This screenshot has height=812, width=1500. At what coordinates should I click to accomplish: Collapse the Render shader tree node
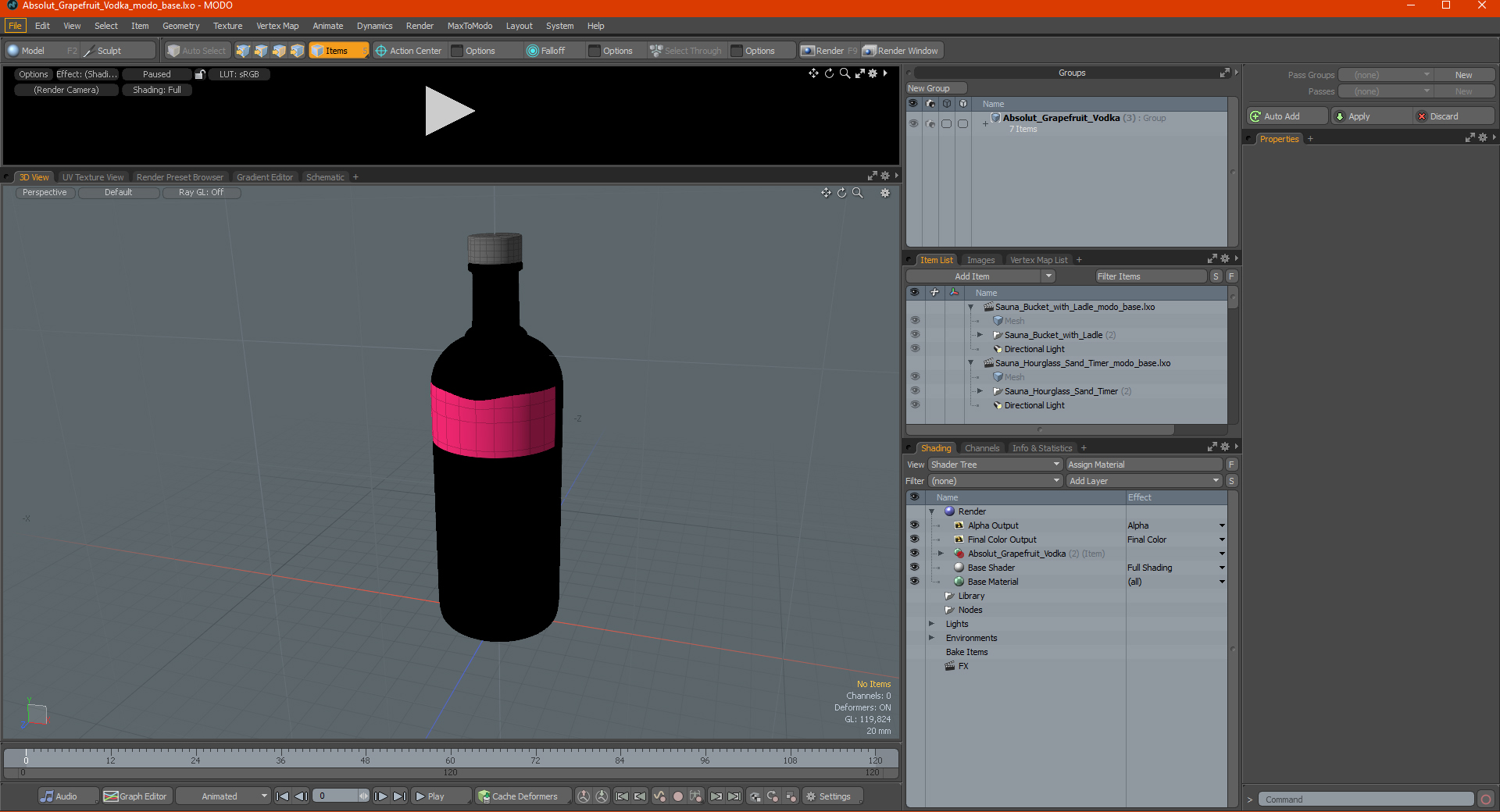pos(931,512)
